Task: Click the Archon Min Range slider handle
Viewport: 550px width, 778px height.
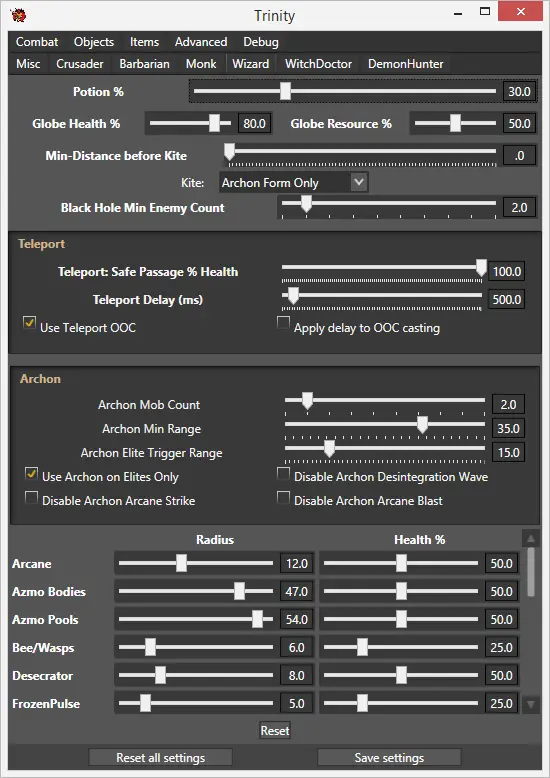Action: coord(422,424)
